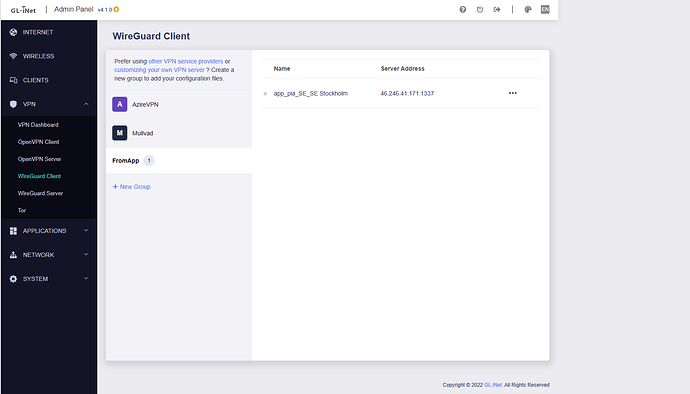Follow the 'other VPN service providers' link
This screenshot has width=690, height=394.
[186, 61]
